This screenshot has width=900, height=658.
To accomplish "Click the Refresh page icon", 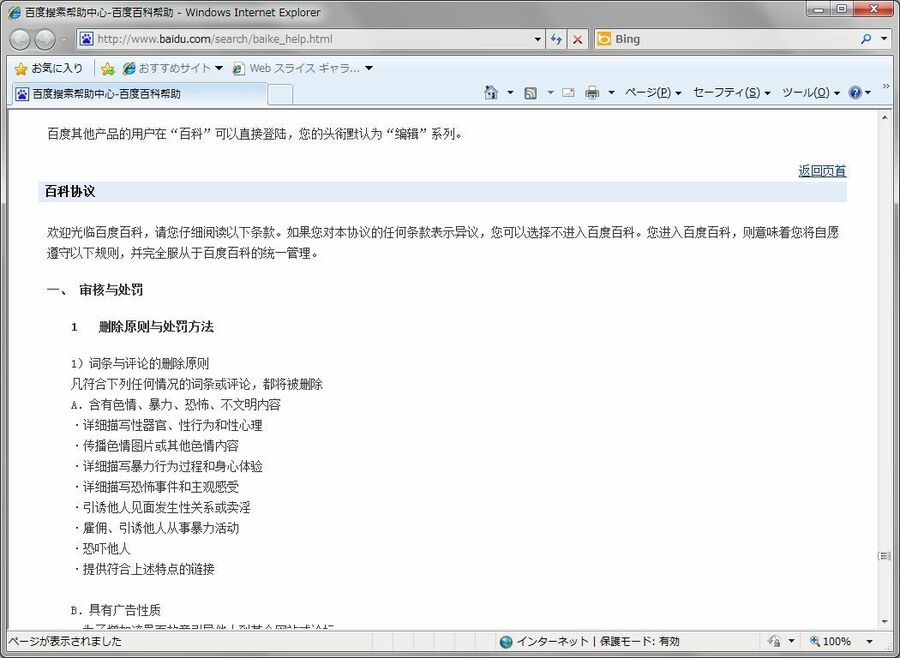I will pyautogui.click(x=557, y=40).
